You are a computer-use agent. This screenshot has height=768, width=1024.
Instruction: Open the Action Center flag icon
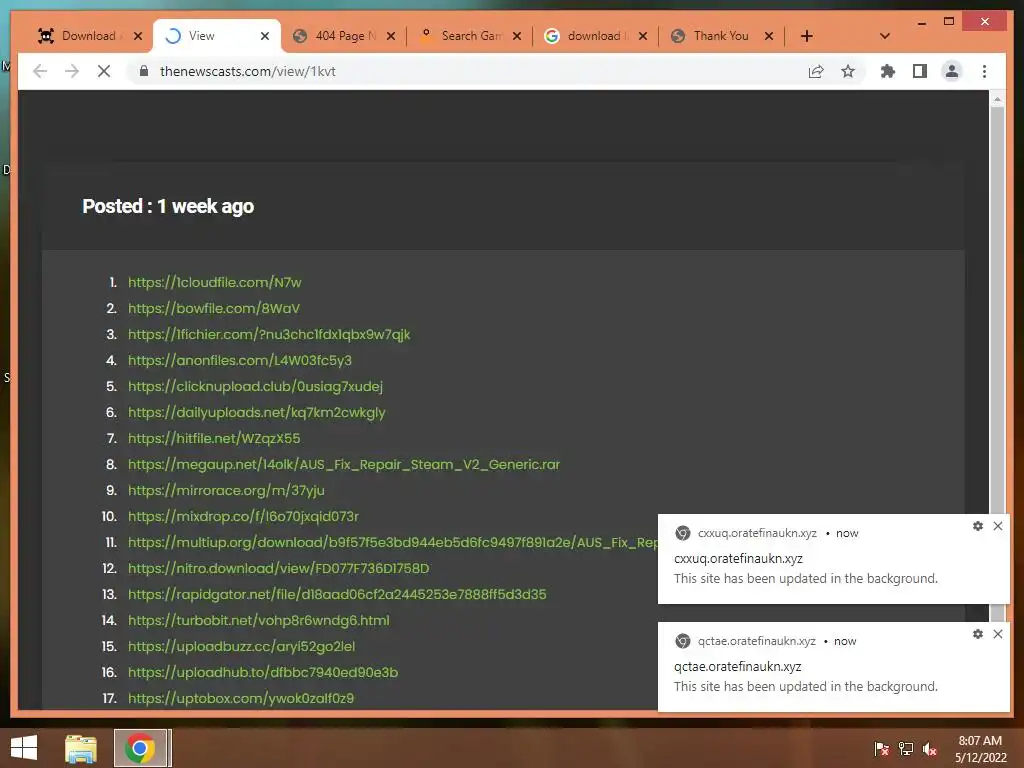click(881, 749)
